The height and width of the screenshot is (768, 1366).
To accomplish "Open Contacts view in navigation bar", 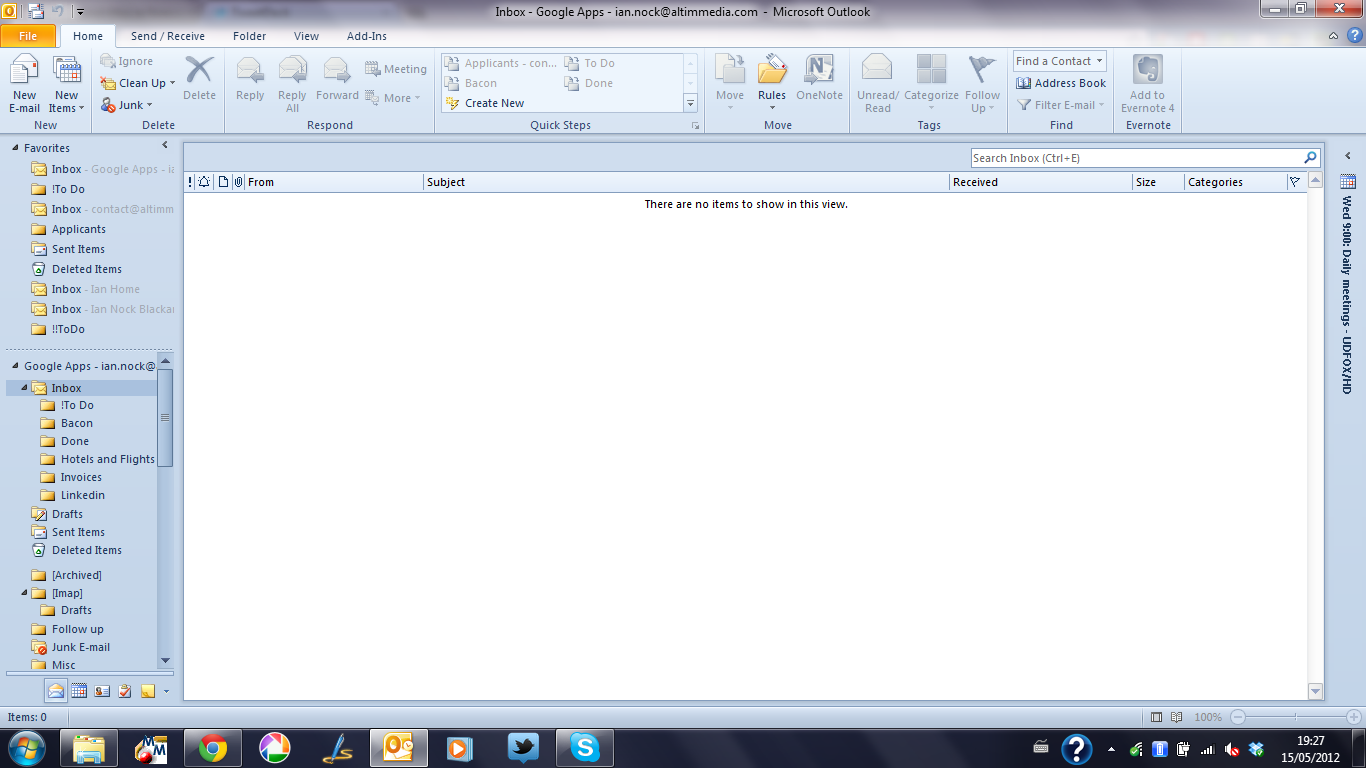I will pos(102,690).
